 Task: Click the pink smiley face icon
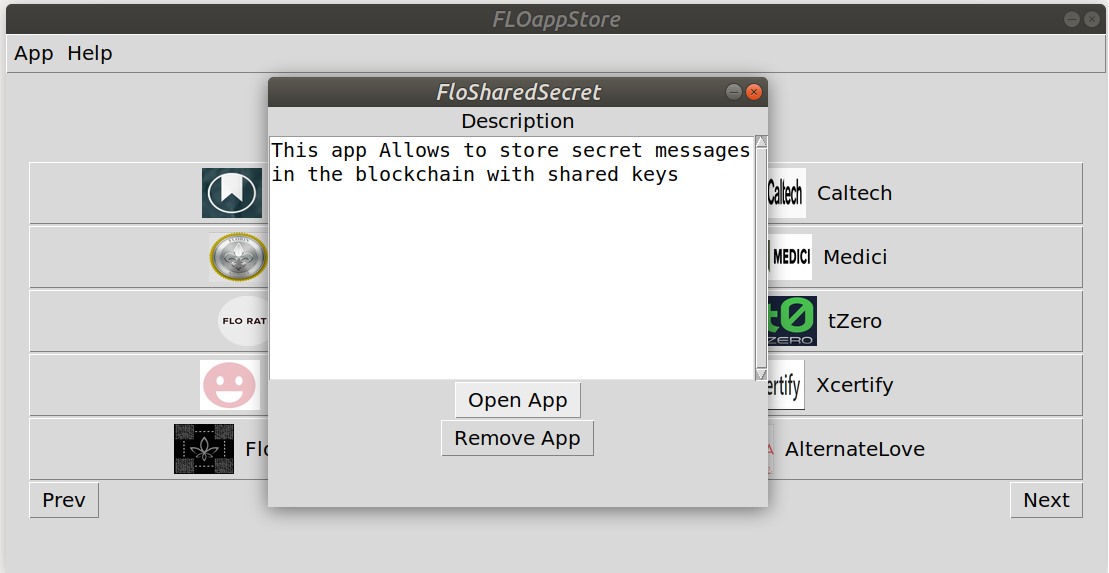tap(230, 385)
